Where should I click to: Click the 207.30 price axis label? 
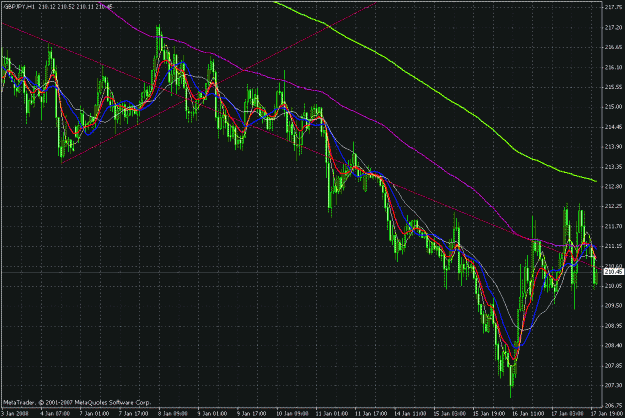click(613, 386)
